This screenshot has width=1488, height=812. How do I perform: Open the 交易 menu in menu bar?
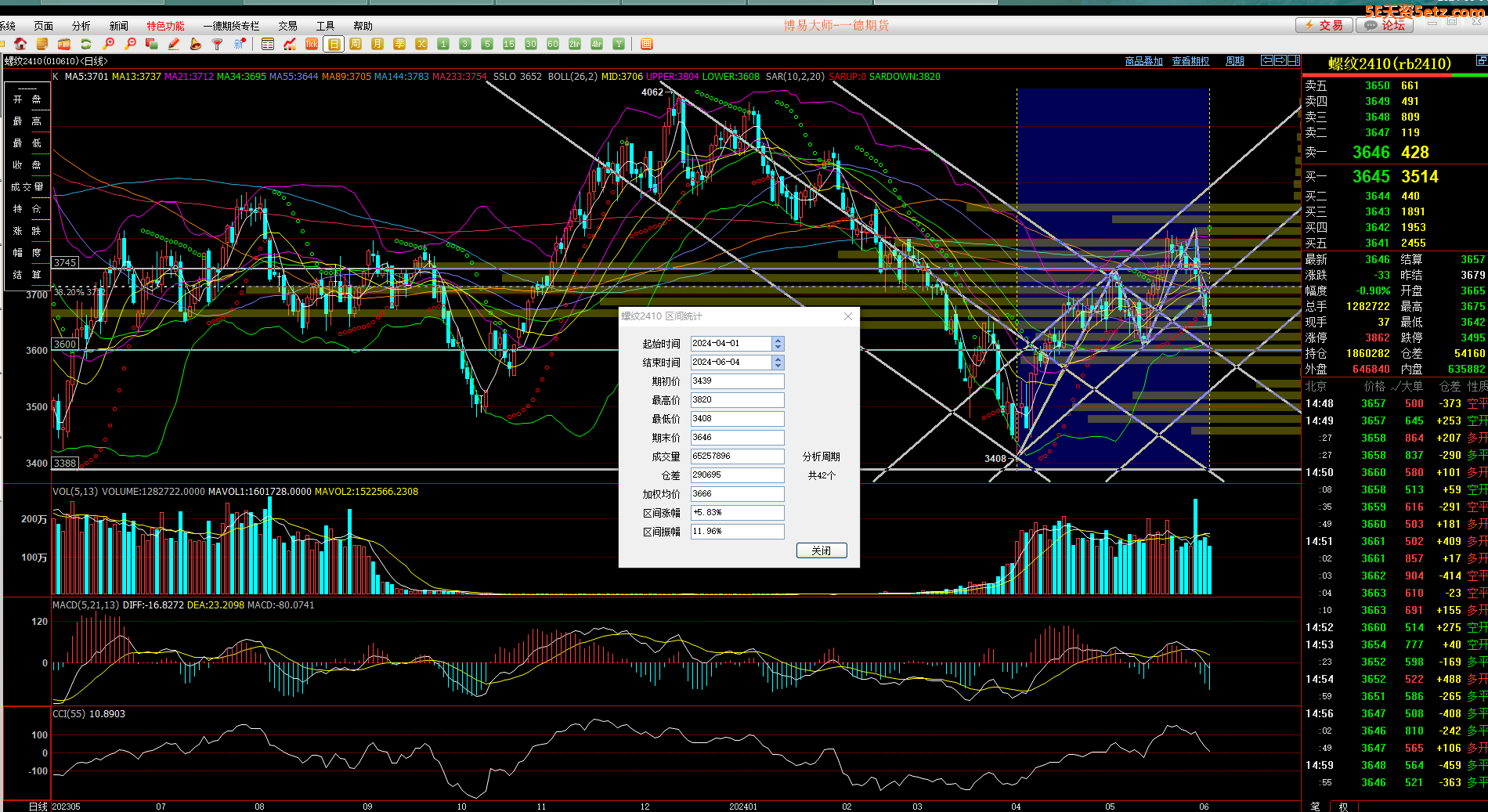287,26
